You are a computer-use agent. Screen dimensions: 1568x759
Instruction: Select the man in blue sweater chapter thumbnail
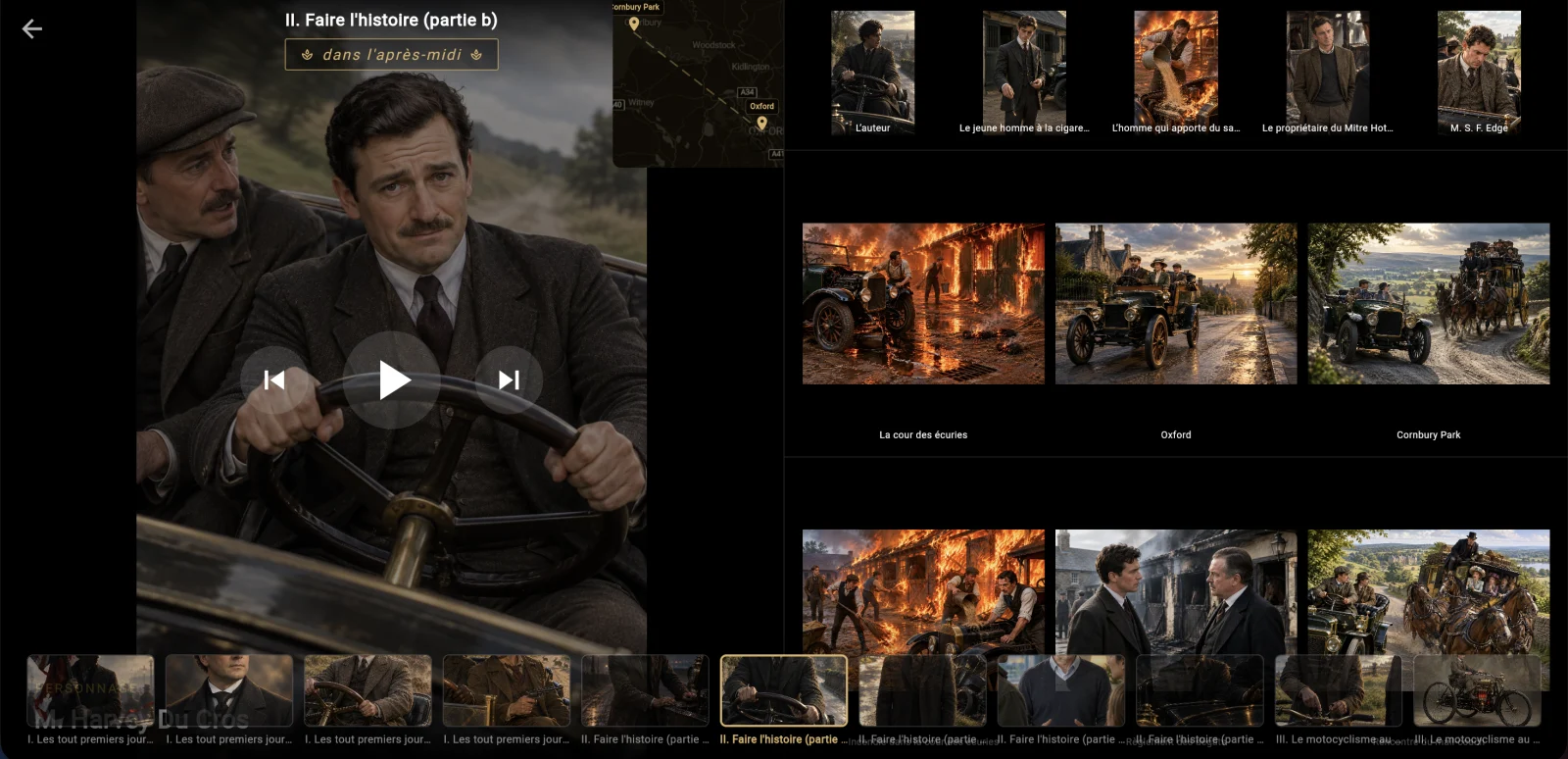(x=1061, y=690)
